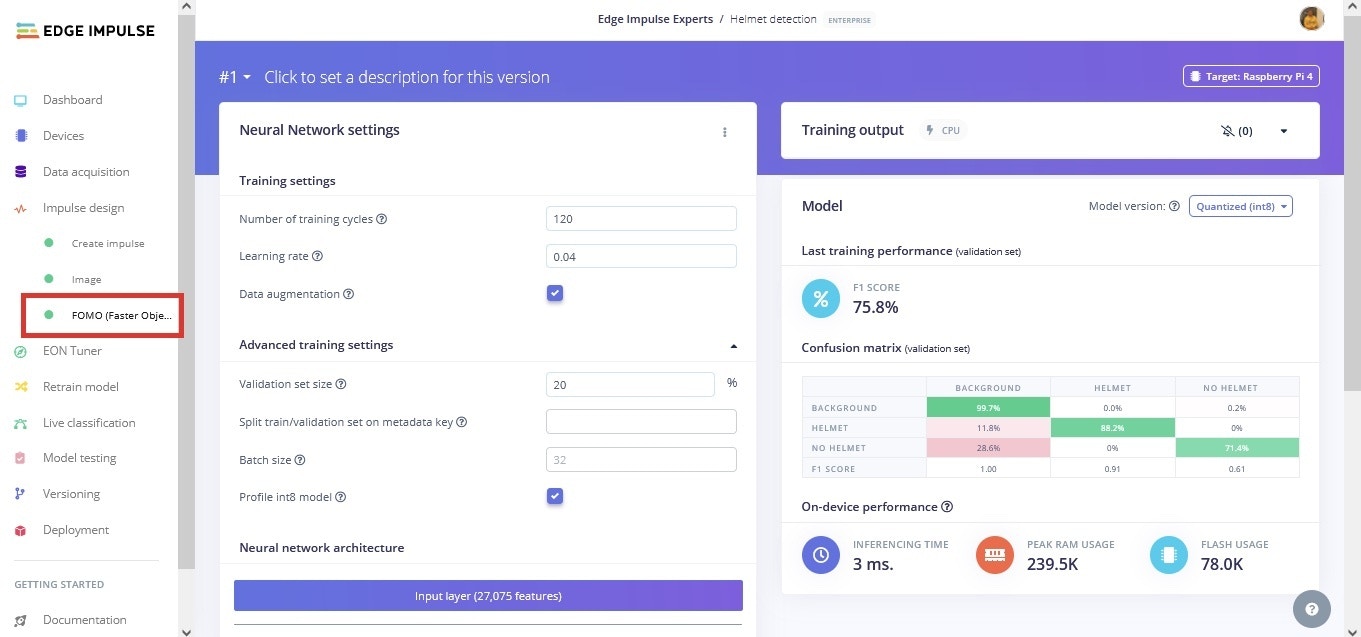The width and height of the screenshot is (1361, 637).
Task: Open the version #1 dropdown
Action: click(x=235, y=77)
